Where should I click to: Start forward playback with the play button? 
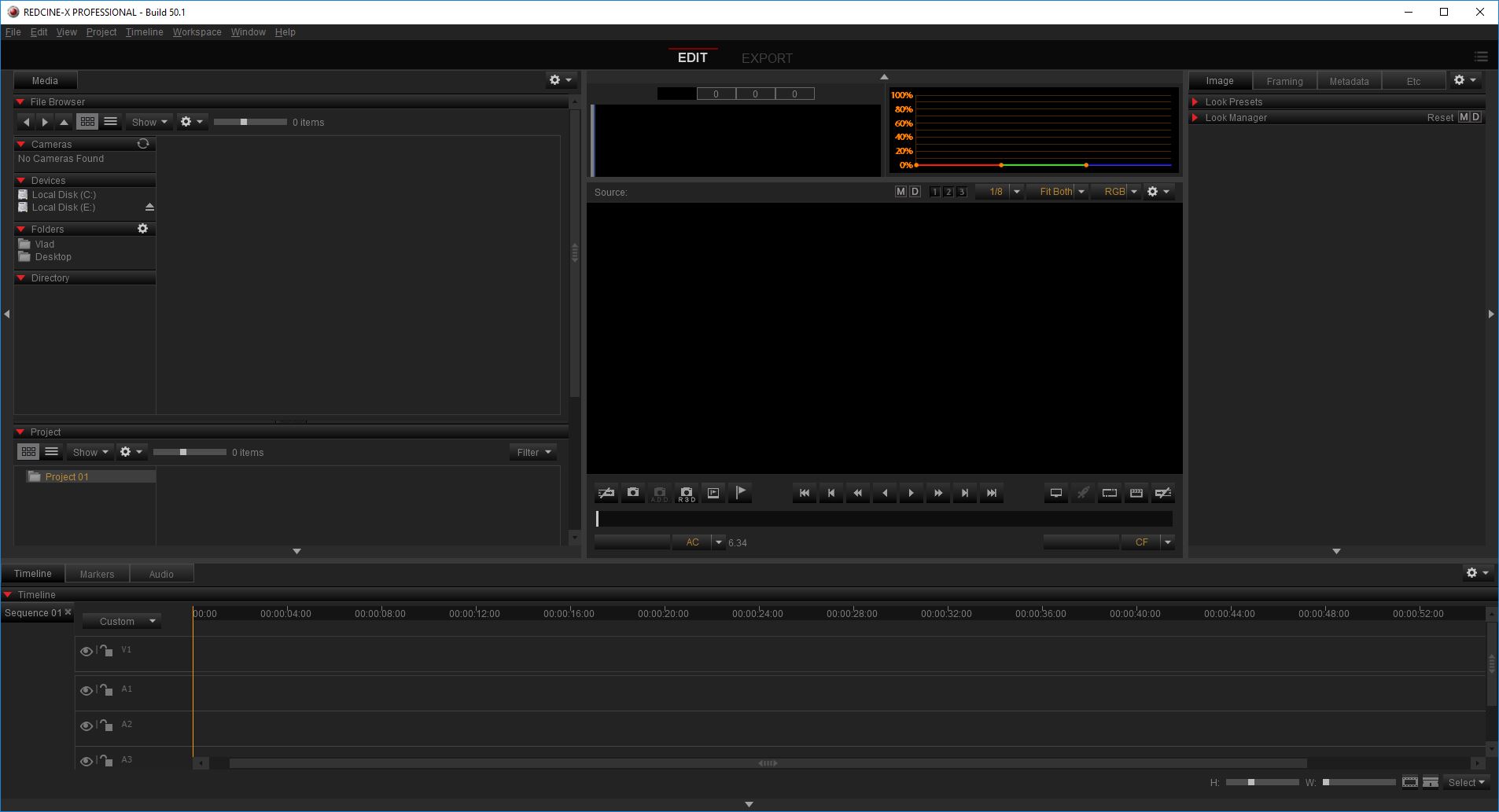point(912,493)
